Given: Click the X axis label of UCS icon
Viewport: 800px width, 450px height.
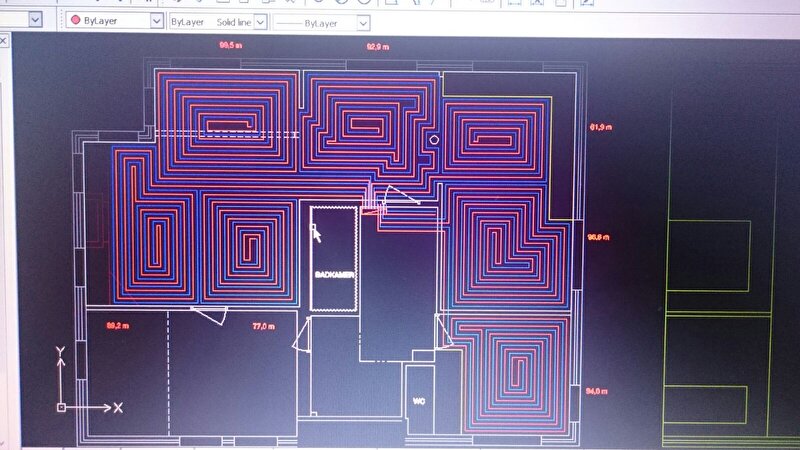Looking at the screenshot, I should [x=118, y=408].
